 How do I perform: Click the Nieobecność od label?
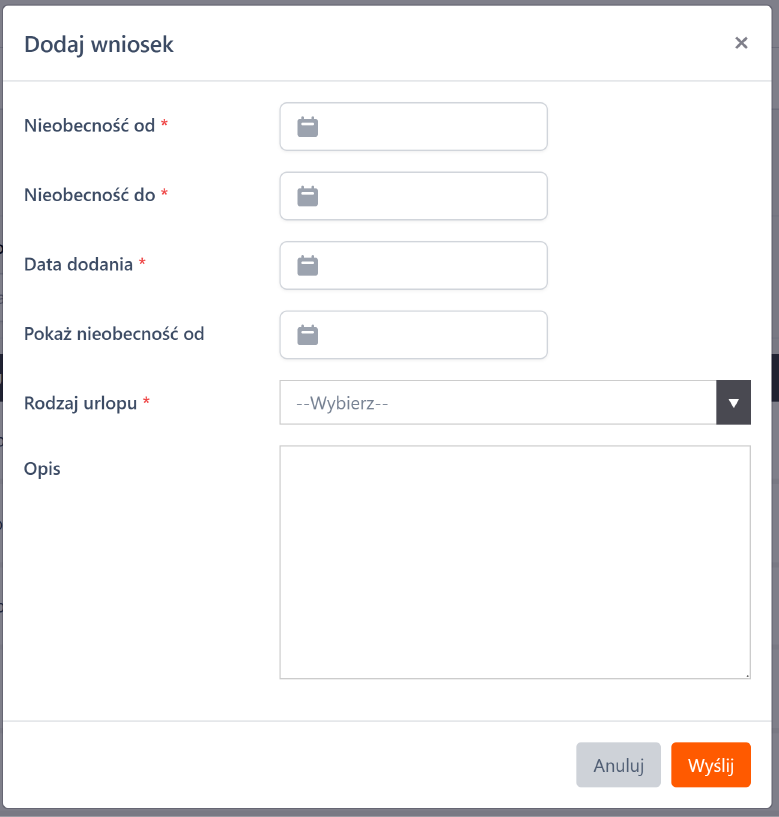tap(90, 126)
